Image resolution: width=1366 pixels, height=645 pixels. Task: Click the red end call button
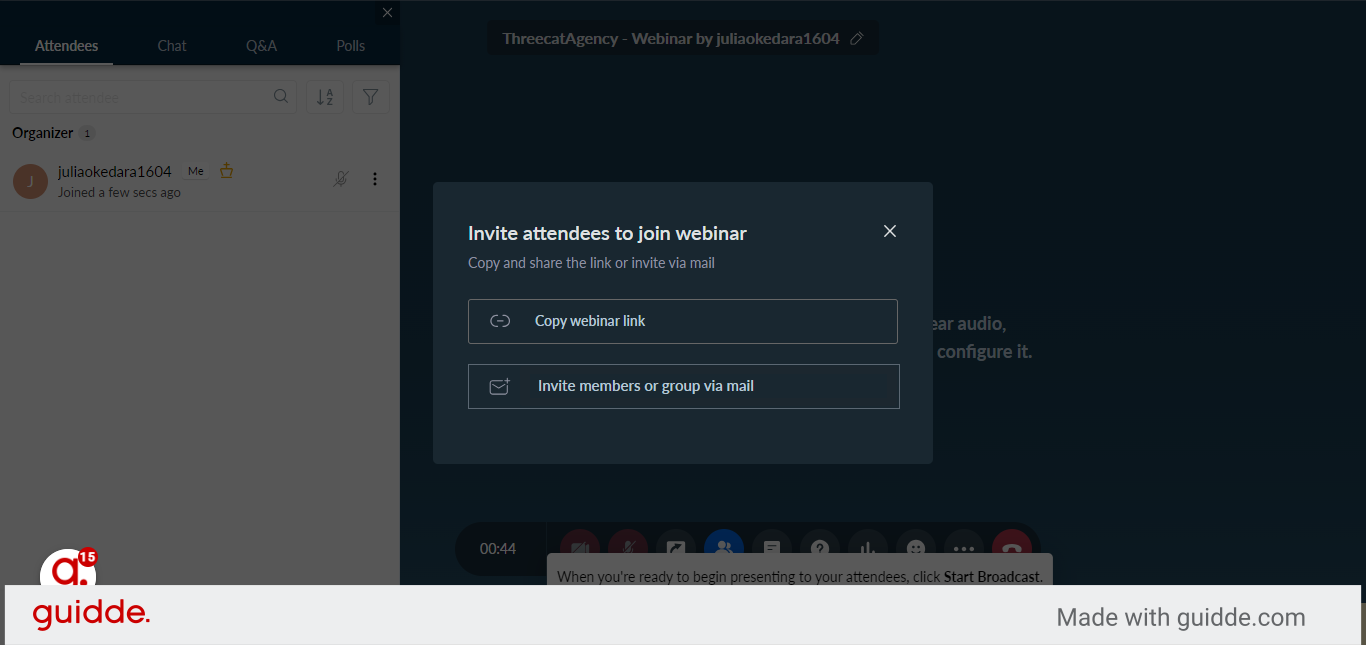(1012, 548)
